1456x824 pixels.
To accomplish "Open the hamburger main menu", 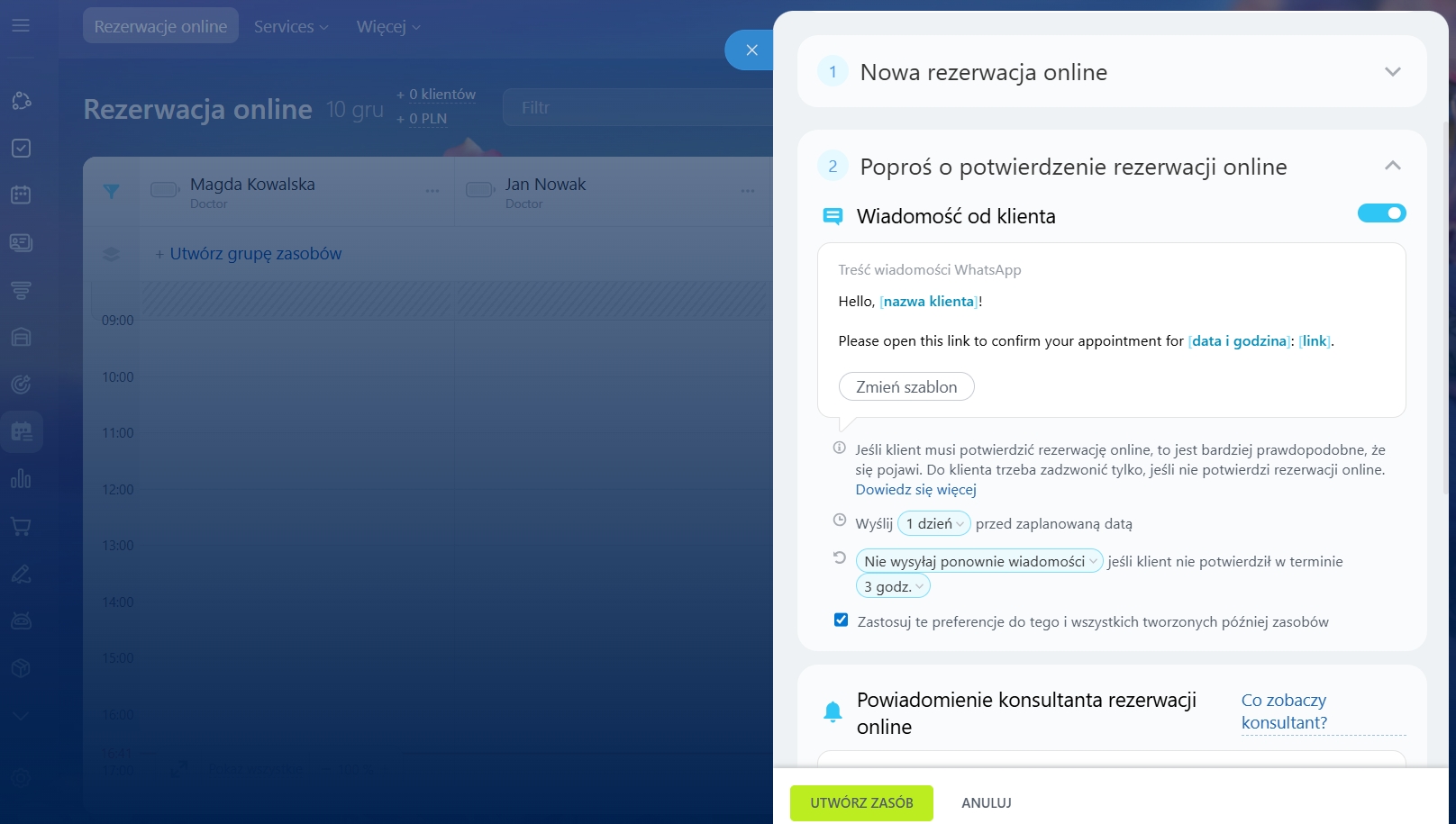I will tap(21, 26).
